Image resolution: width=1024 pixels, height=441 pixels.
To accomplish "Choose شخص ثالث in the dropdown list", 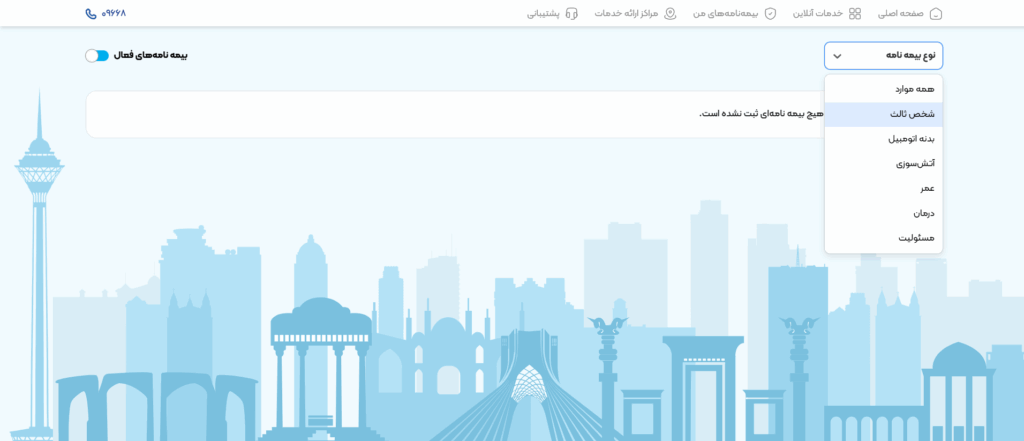I will click(x=911, y=114).
